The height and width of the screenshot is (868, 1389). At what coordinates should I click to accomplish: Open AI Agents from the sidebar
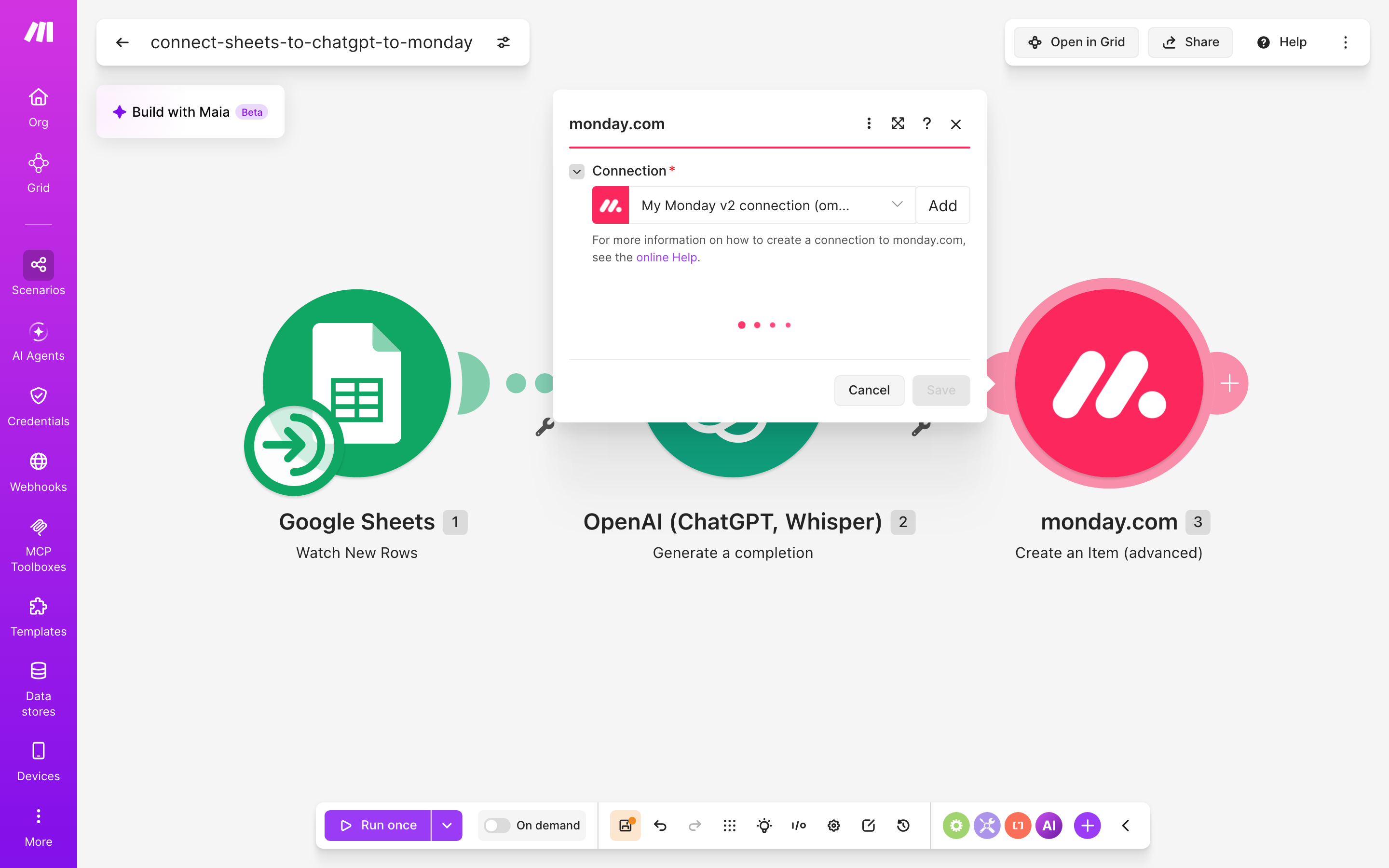(x=39, y=341)
